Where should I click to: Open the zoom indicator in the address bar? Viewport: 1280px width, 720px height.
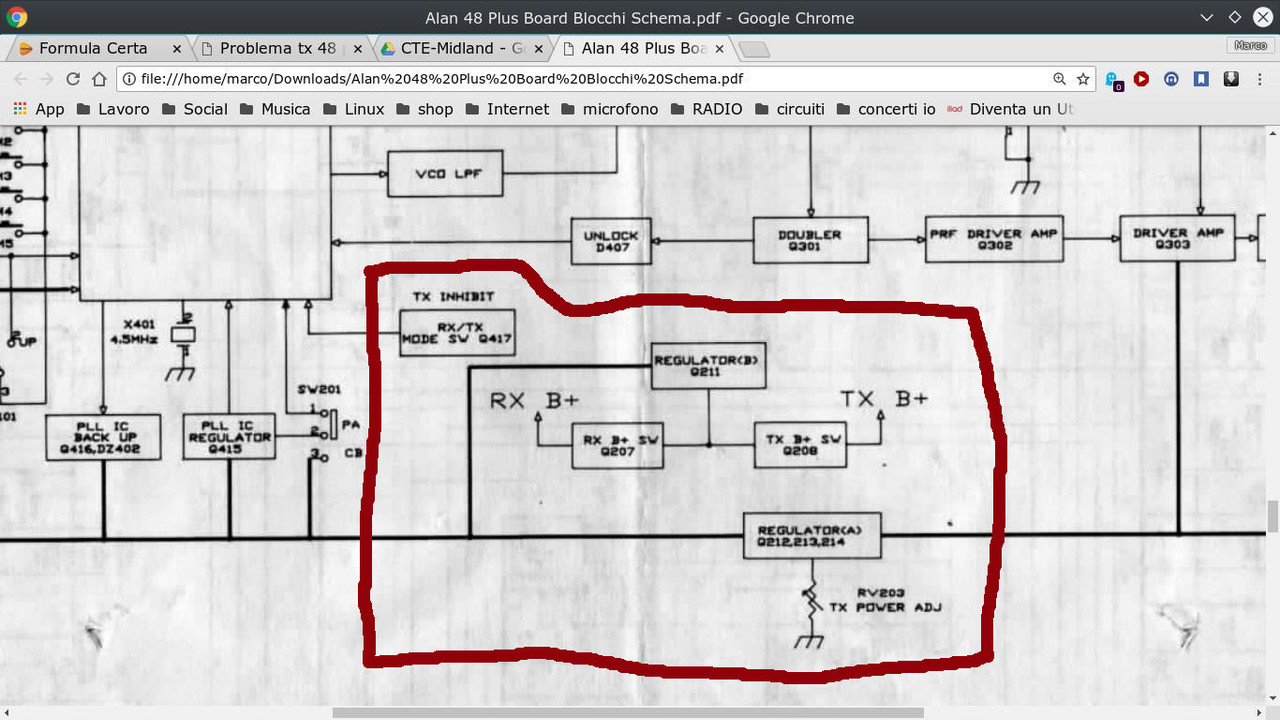(x=1059, y=79)
